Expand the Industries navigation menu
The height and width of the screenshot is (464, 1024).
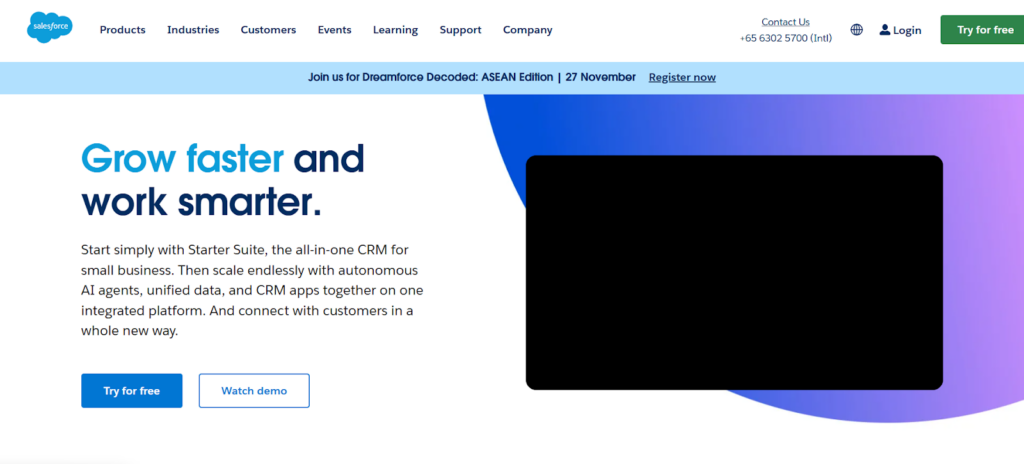(193, 30)
